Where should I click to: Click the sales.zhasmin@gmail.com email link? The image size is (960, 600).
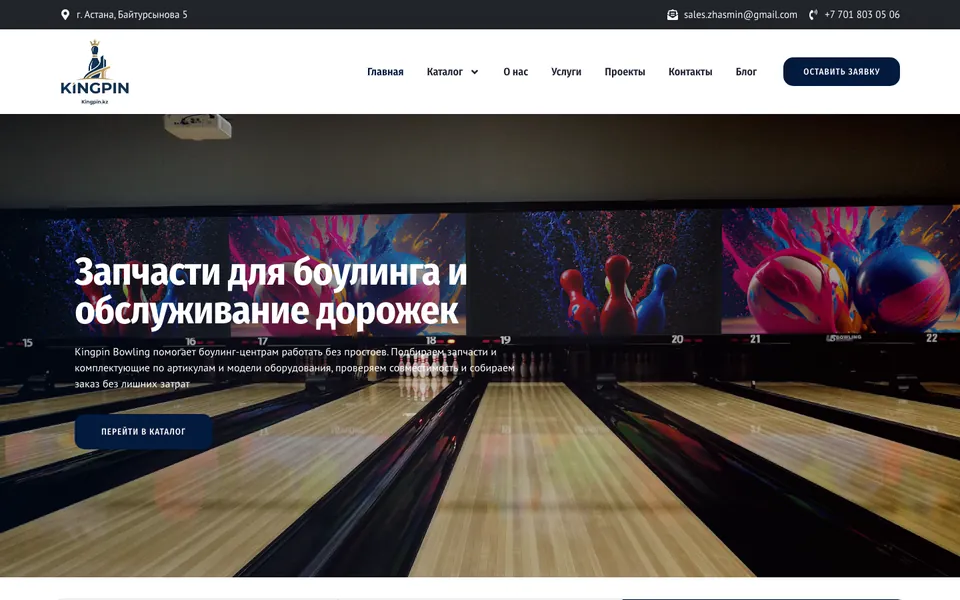[x=740, y=15]
